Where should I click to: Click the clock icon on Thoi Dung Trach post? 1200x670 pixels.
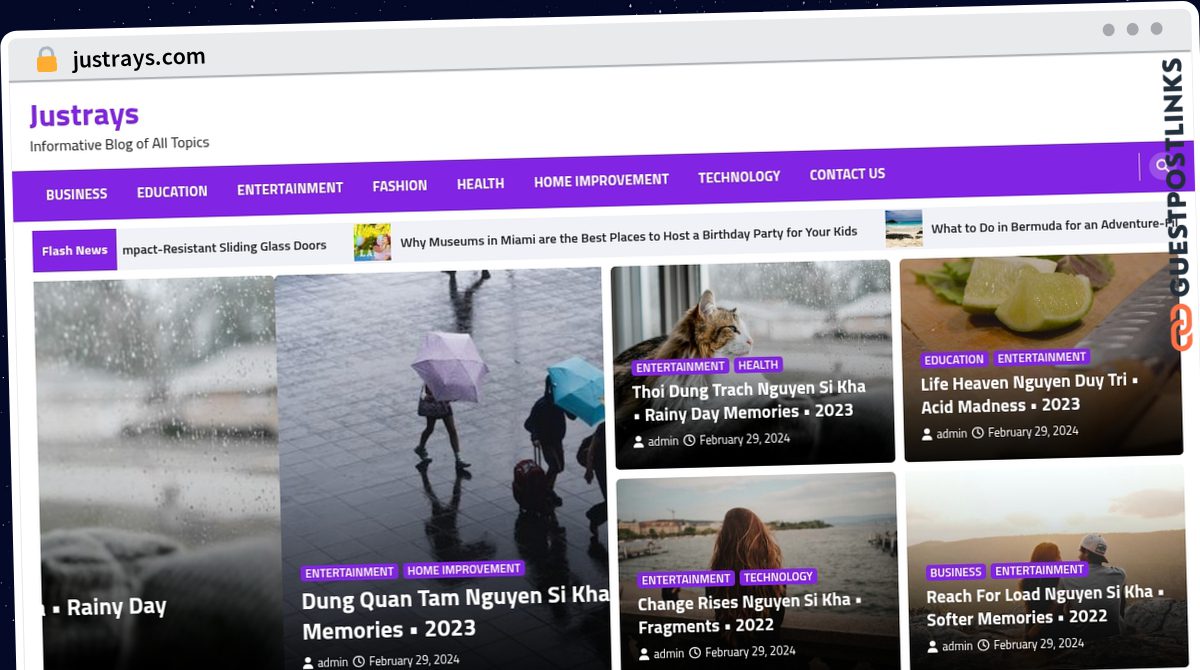689,440
